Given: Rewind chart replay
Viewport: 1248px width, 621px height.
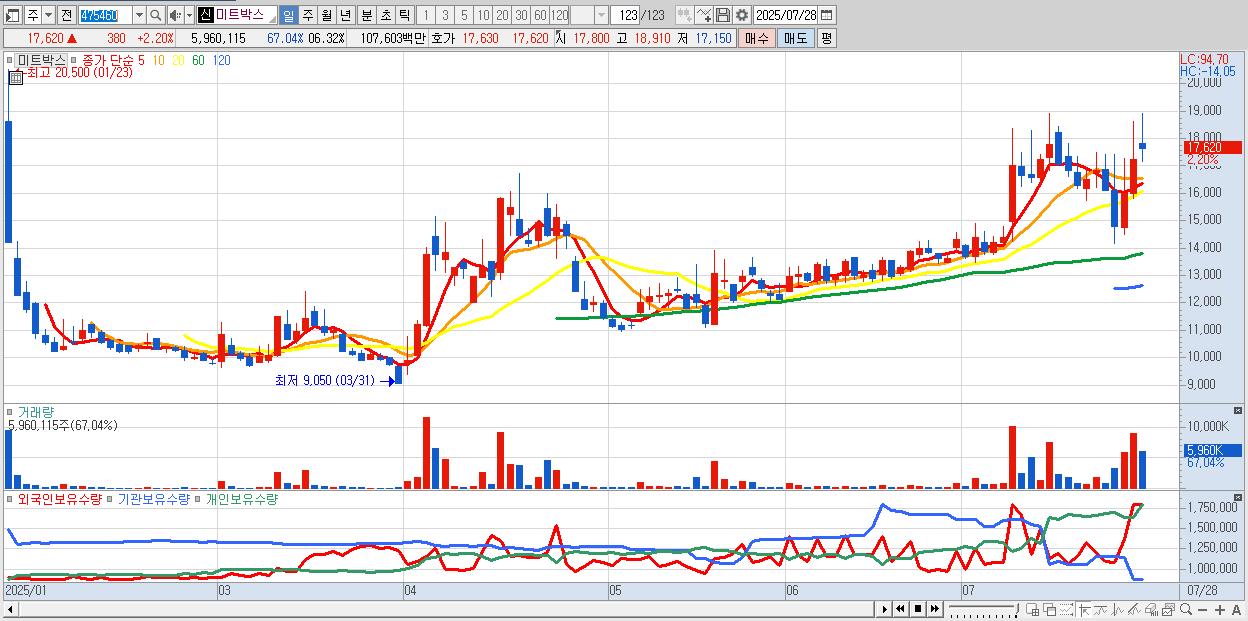Looking at the screenshot, I should coord(900,609).
